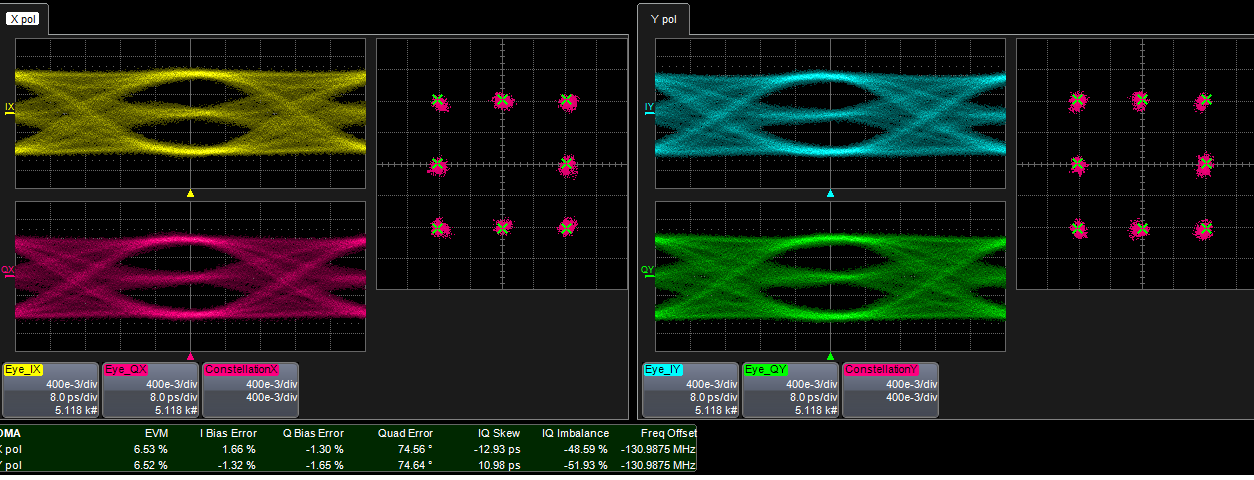Click the Eye_IY trace descriptor box
The width and height of the screenshot is (1254, 480).
click(690, 389)
